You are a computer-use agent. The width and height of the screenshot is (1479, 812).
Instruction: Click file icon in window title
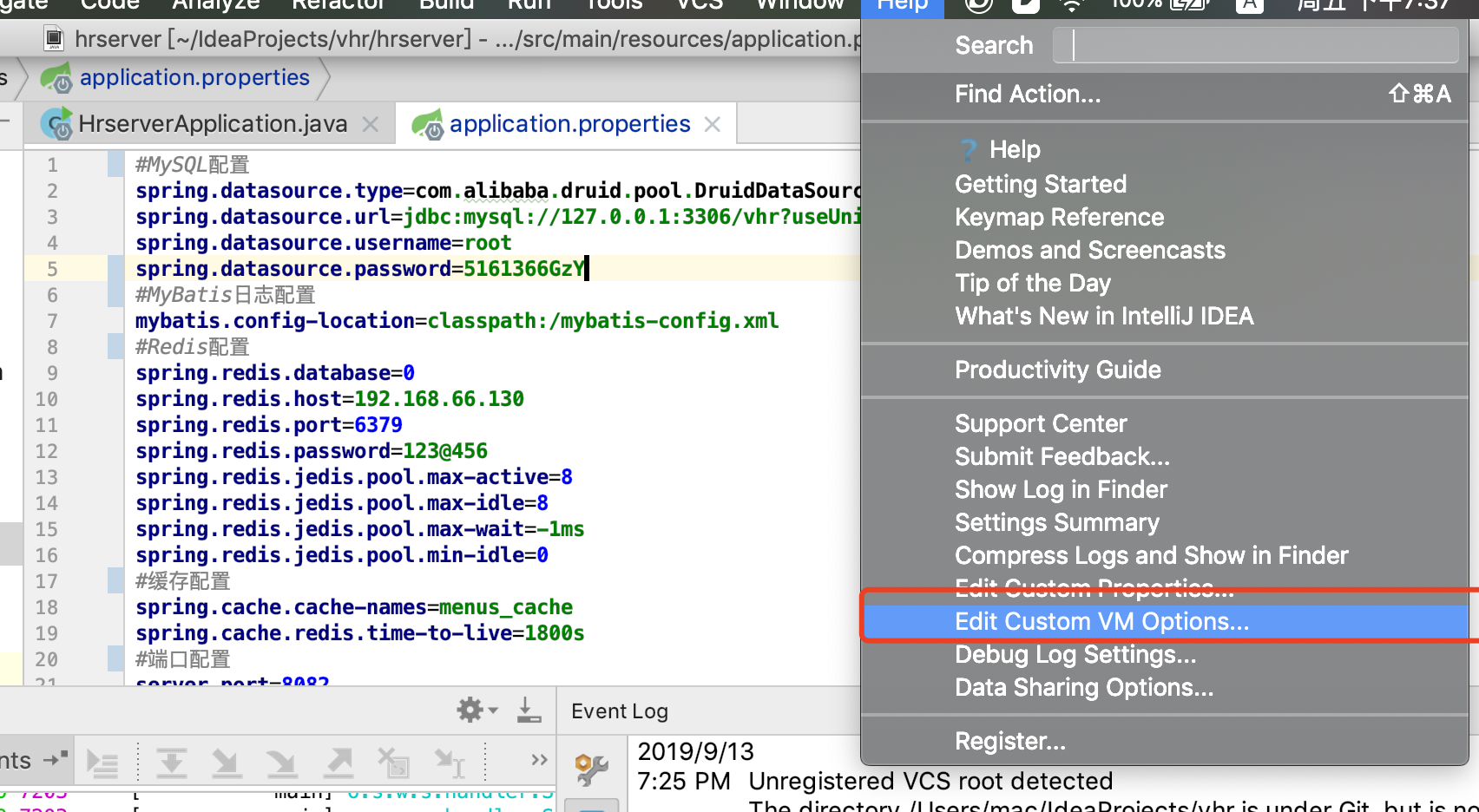pos(54,39)
